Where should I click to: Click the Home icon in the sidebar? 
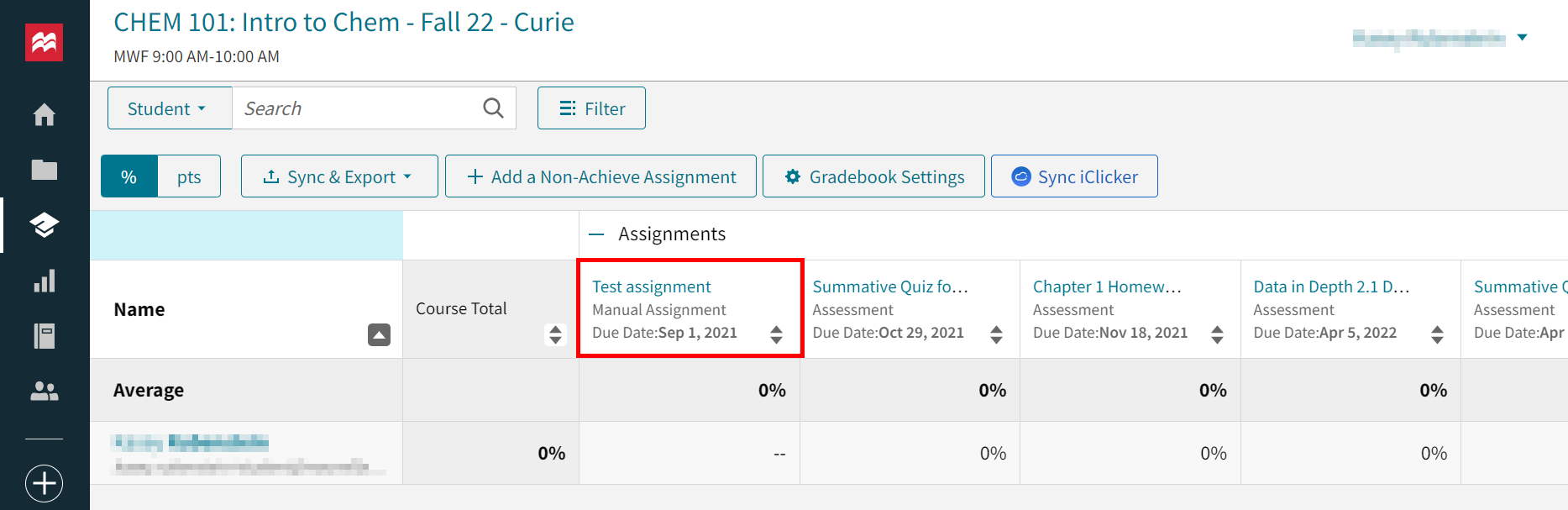pyautogui.click(x=44, y=115)
